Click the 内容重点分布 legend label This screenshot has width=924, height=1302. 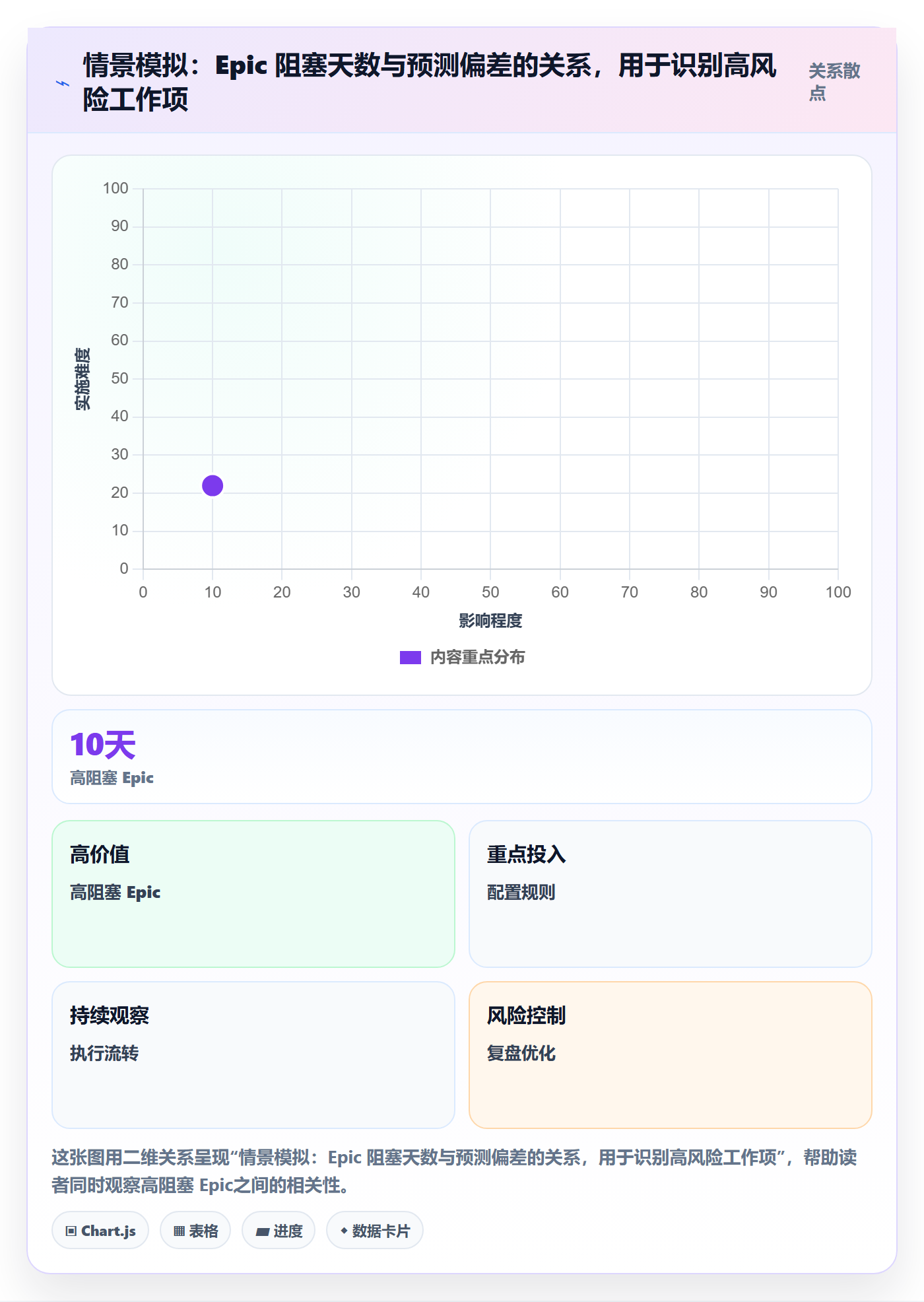click(477, 658)
